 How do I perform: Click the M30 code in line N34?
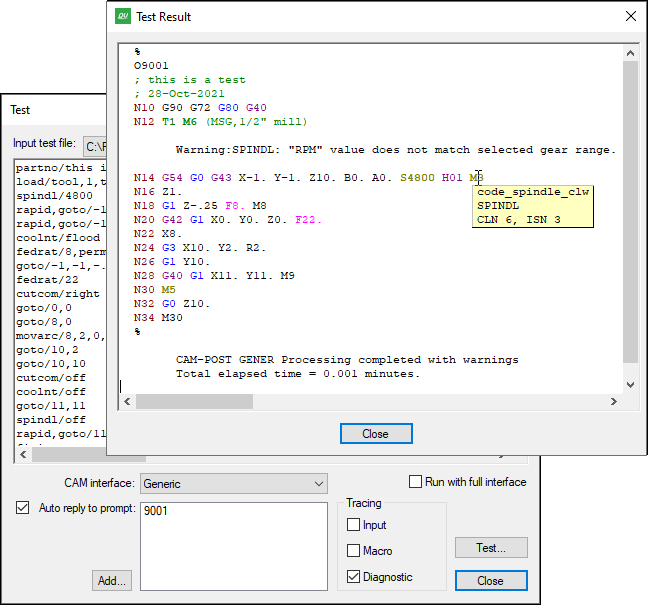click(x=172, y=318)
